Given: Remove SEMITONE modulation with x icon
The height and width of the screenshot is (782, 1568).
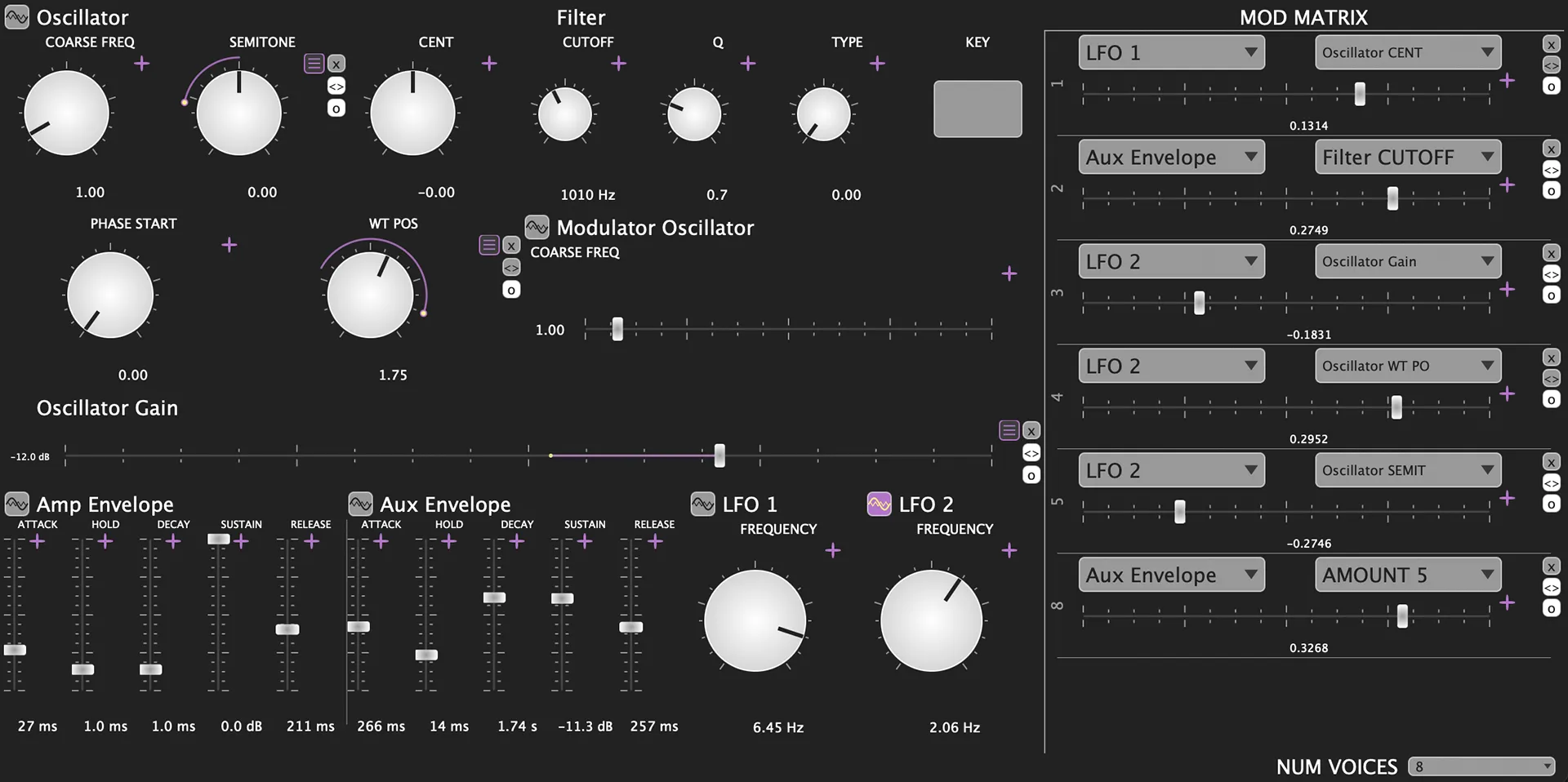Looking at the screenshot, I should (336, 64).
